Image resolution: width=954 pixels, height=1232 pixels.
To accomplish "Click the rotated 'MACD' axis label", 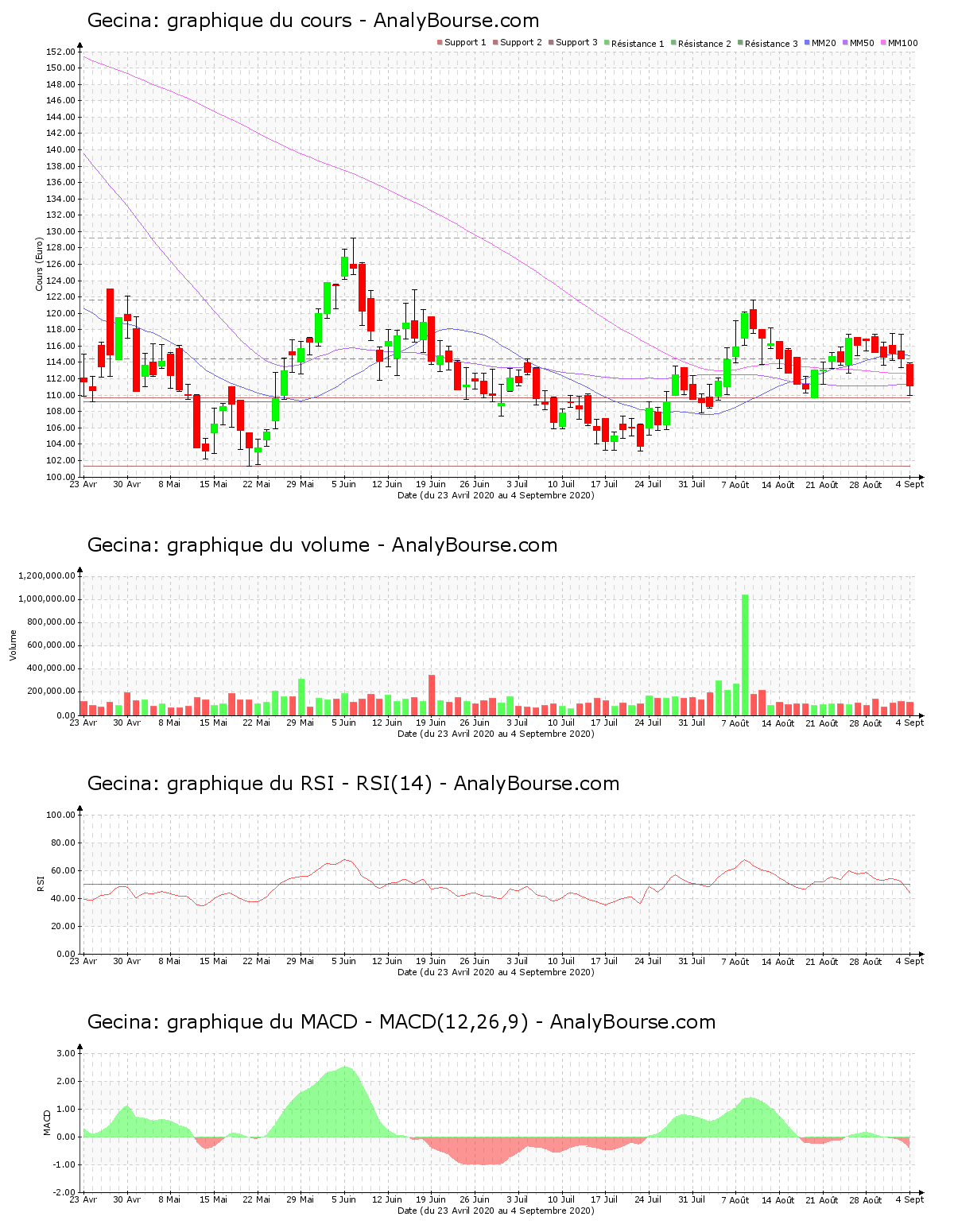I will click(47, 1122).
